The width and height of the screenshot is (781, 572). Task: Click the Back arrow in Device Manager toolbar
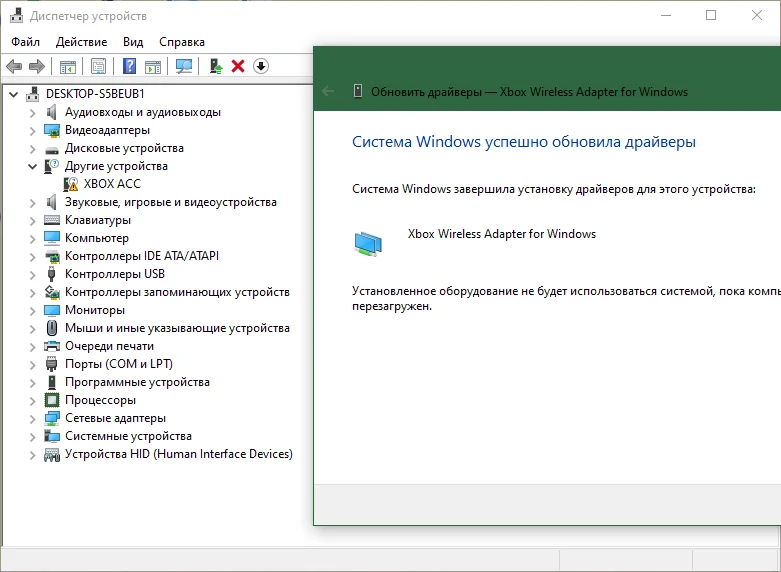pos(14,66)
